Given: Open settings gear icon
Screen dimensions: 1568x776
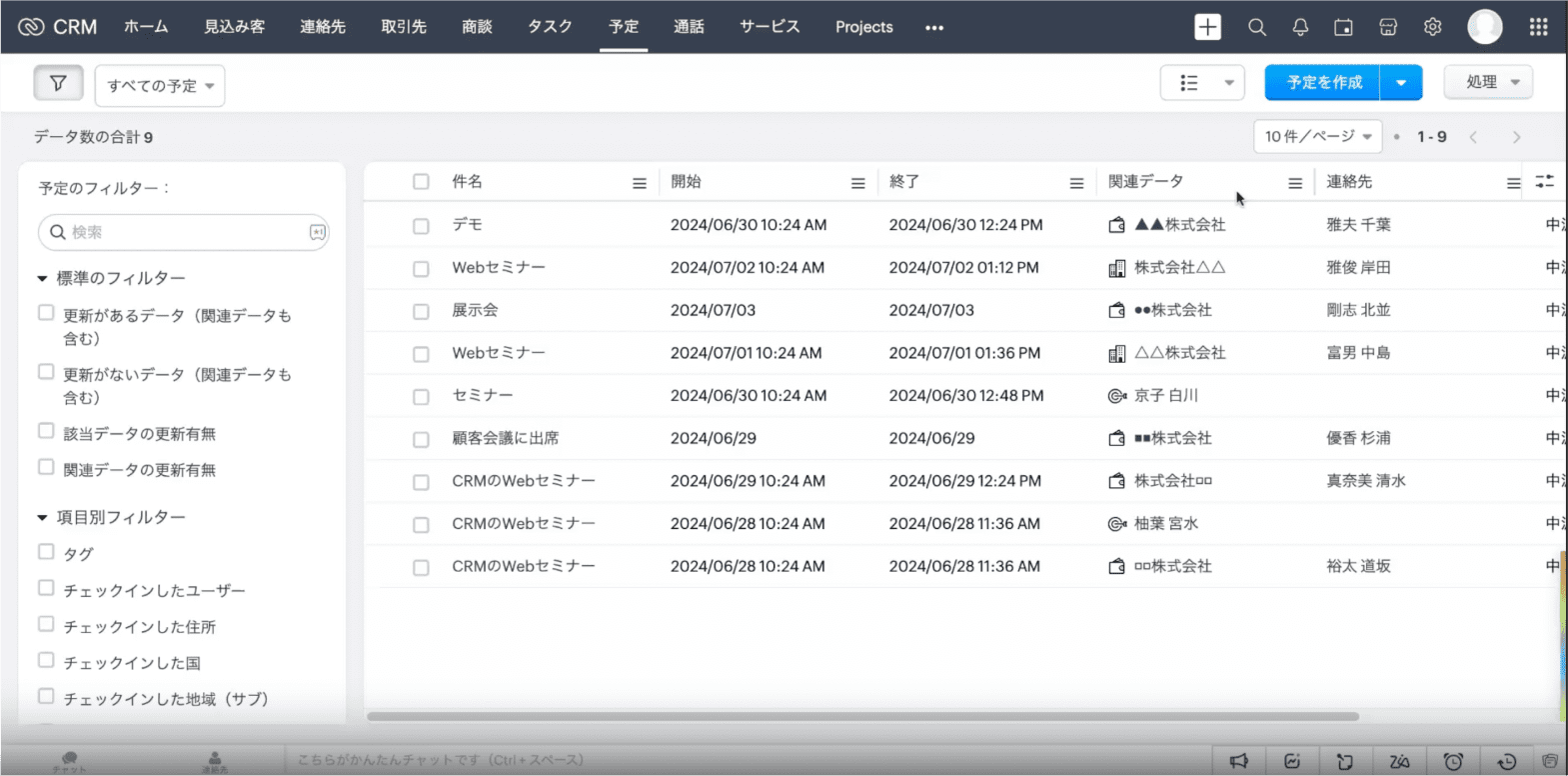Looking at the screenshot, I should pos(1432,27).
